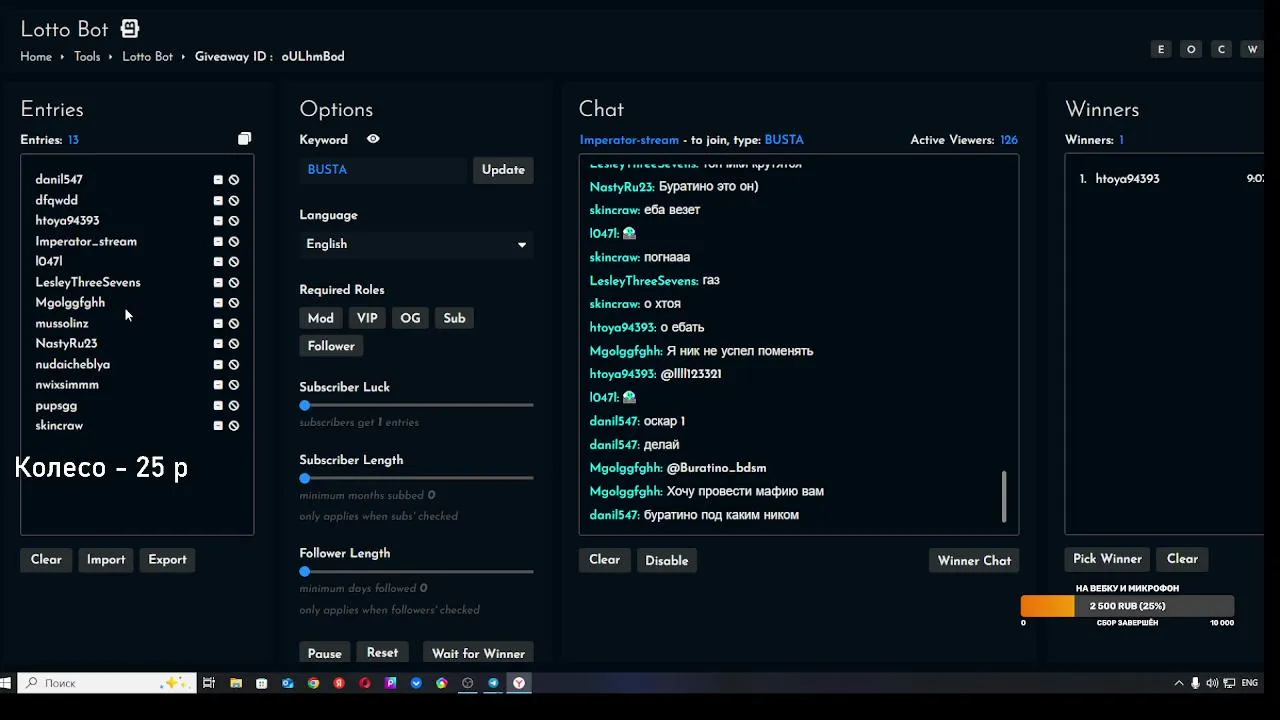Click the W button at top right
The height and width of the screenshot is (720, 1280).
[x=1251, y=49]
